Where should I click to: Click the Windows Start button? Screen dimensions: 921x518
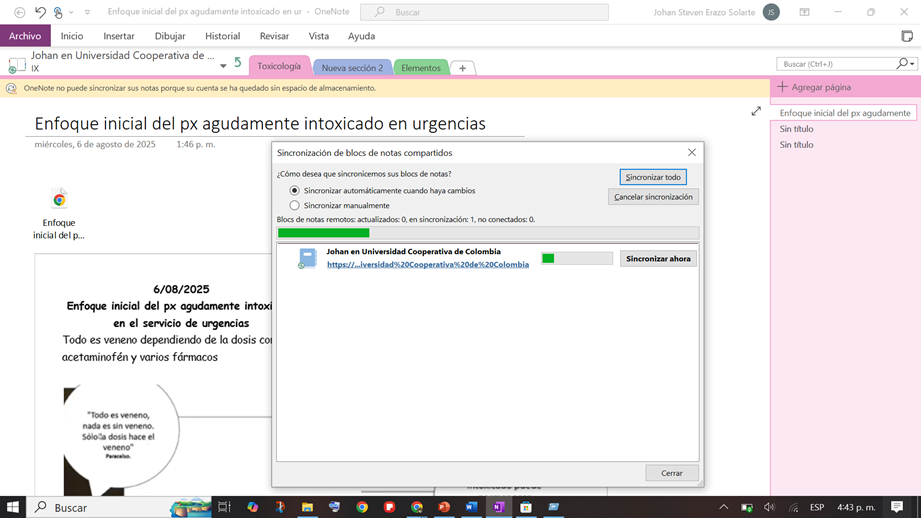[12, 507]
